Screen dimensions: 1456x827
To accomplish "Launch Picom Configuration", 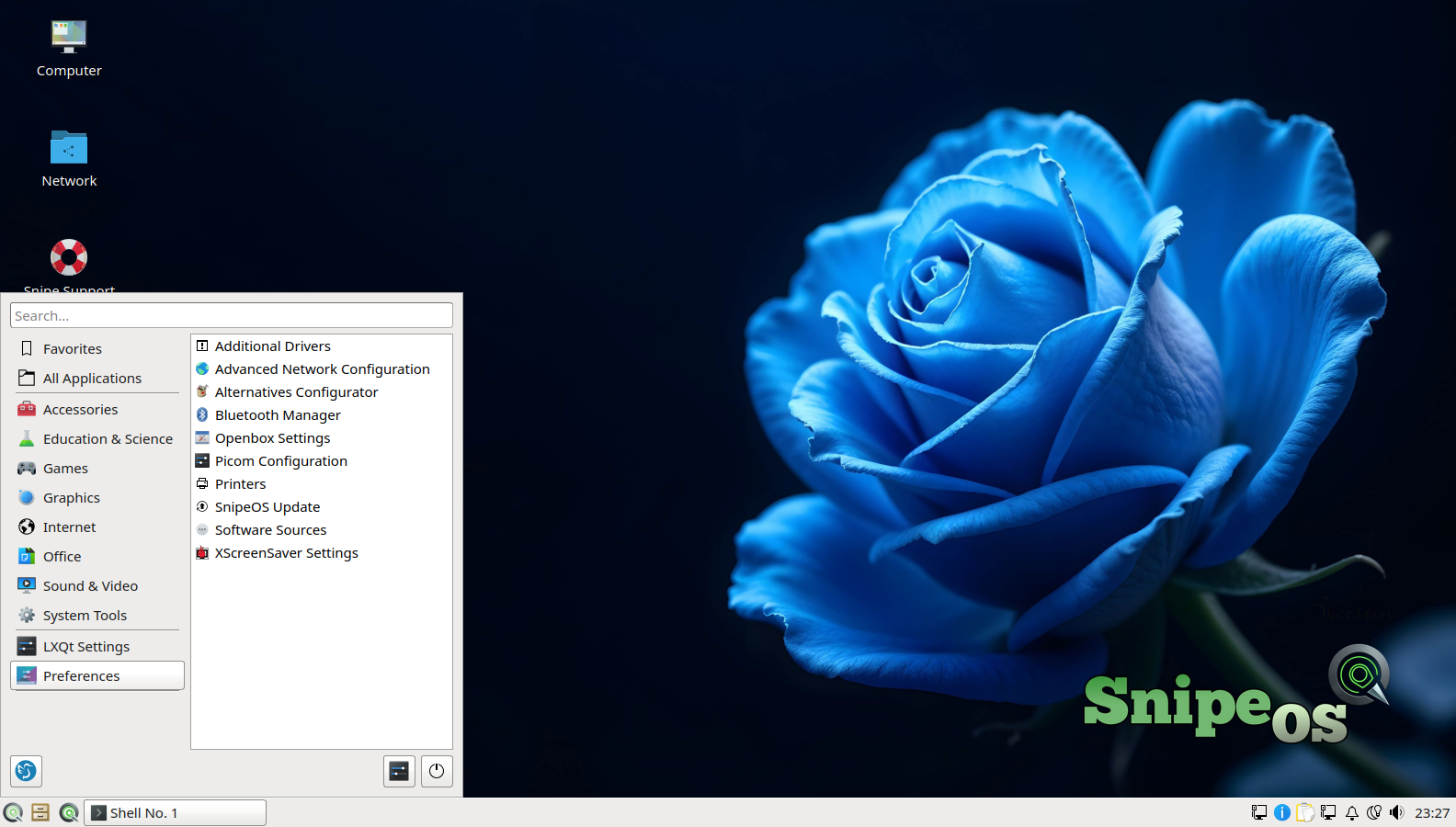I will pos(322,461).
